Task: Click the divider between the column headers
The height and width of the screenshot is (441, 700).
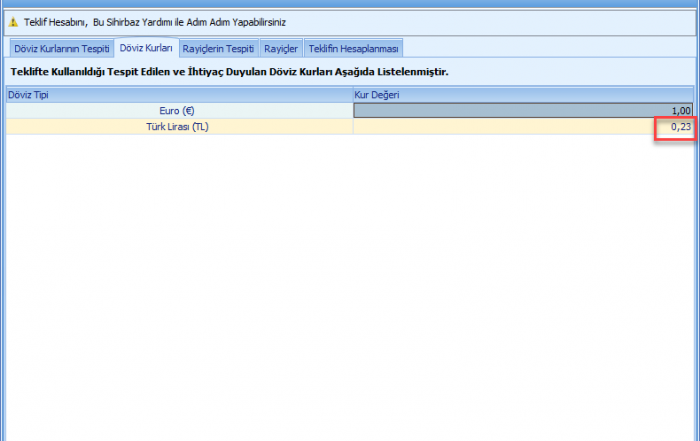Action: 352,95
